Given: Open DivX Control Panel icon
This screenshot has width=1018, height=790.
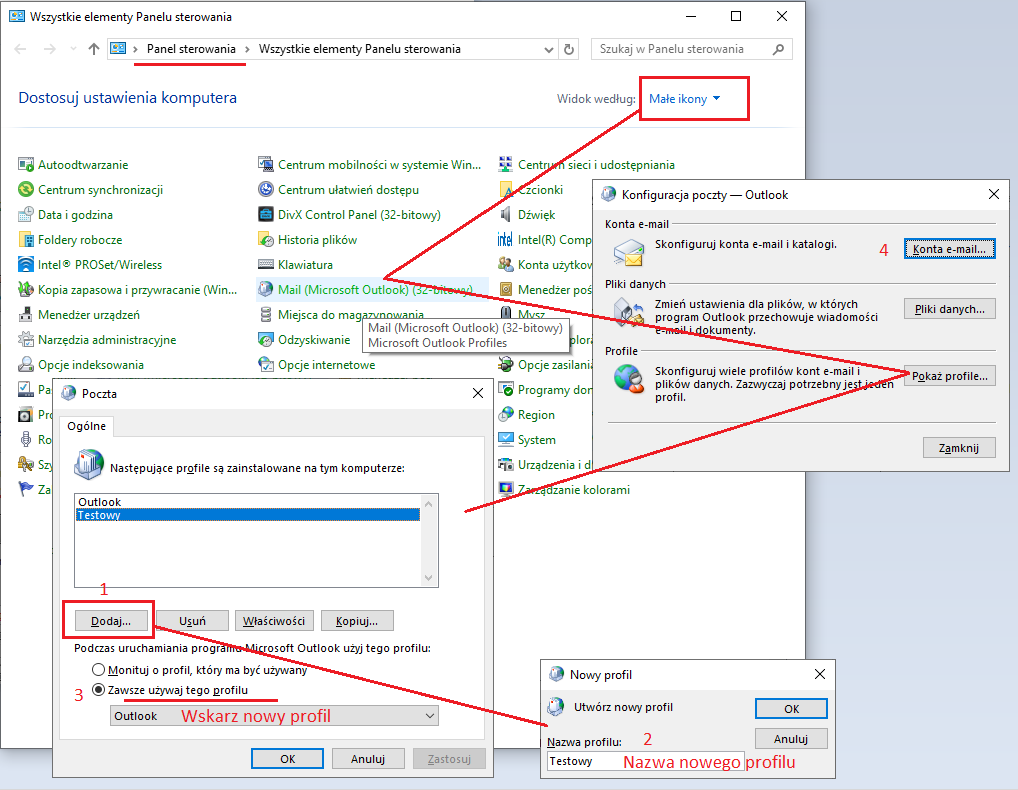Looking at the screenshot, I should point(266,215).
